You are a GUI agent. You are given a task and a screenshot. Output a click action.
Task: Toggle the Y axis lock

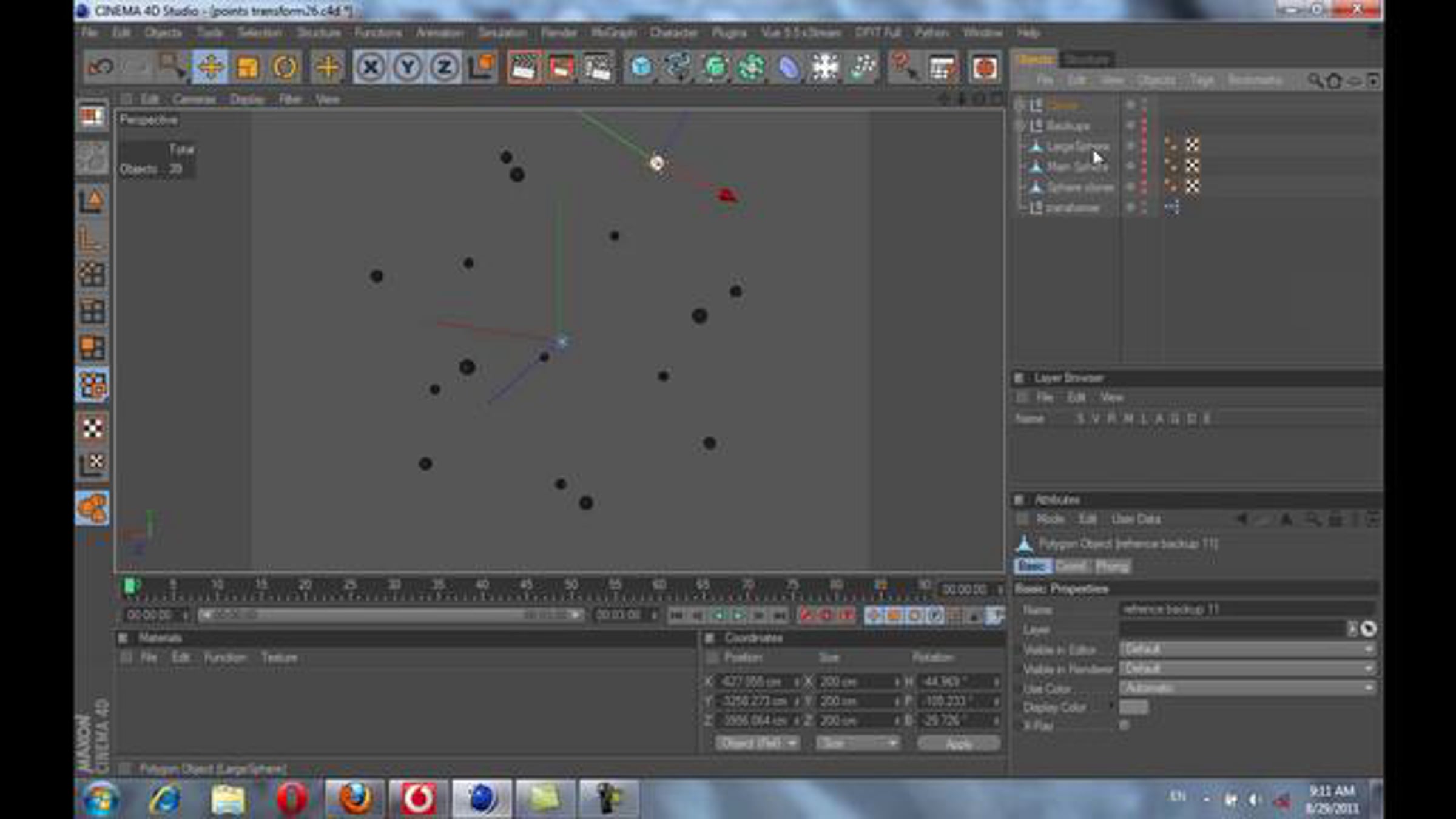pyautogui.click(x=408, y=67)
